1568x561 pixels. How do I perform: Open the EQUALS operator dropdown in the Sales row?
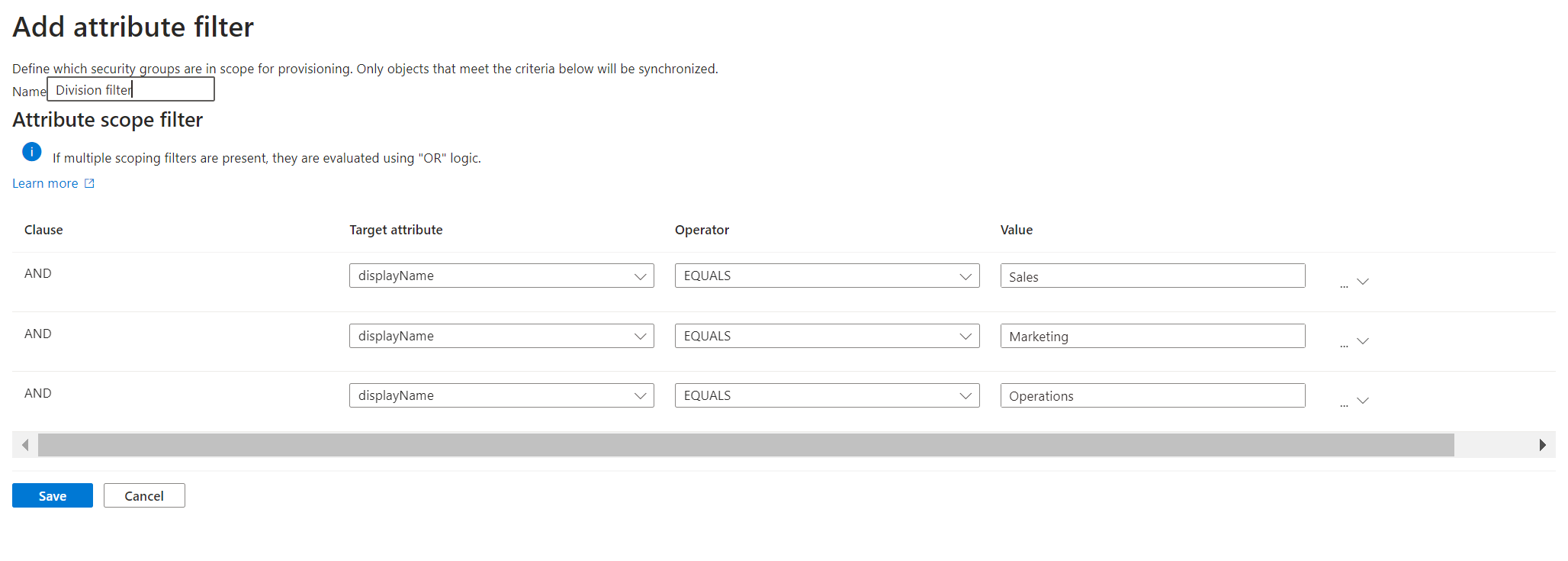[827, 276]
